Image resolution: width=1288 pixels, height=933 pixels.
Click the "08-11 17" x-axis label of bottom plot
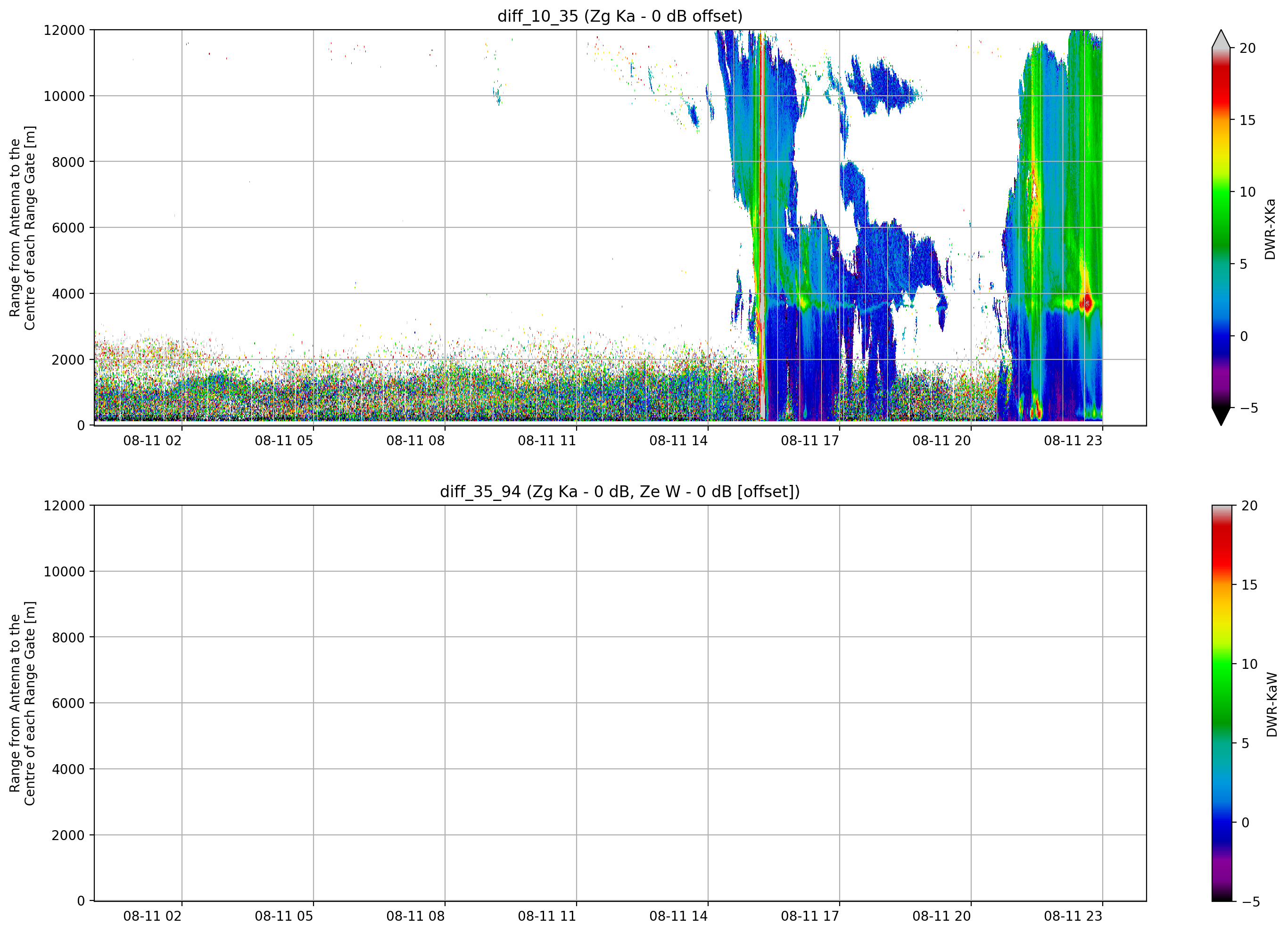[810, 916]
